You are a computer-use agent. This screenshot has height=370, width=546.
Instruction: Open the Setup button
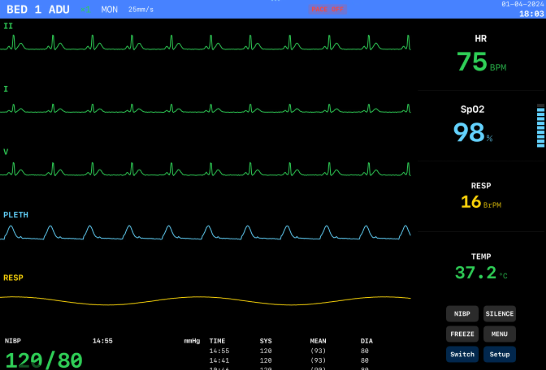pos(499,354)
